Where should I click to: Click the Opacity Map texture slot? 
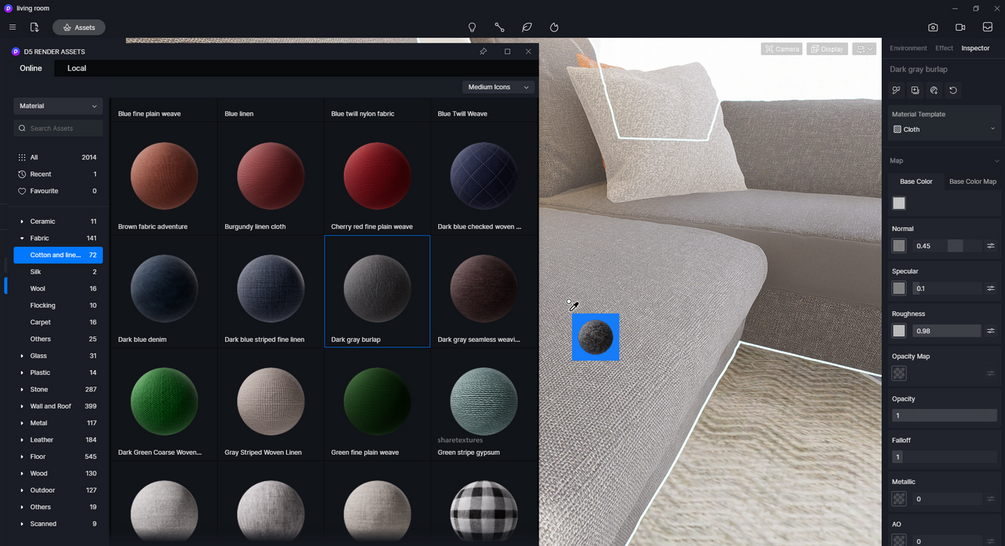tap(899, 374)
